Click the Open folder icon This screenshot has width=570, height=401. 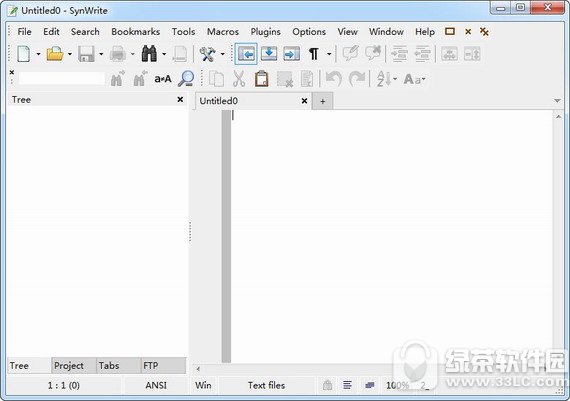(55, 54)
